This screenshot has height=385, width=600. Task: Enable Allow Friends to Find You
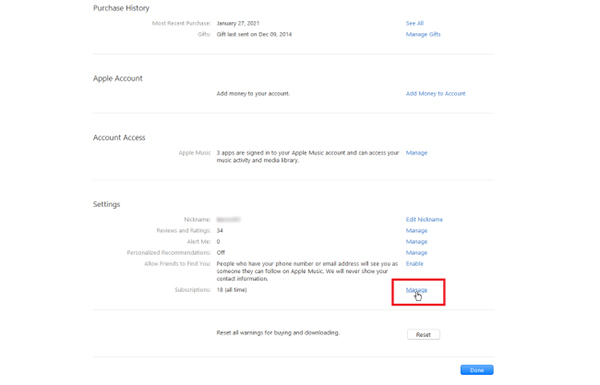414,264
